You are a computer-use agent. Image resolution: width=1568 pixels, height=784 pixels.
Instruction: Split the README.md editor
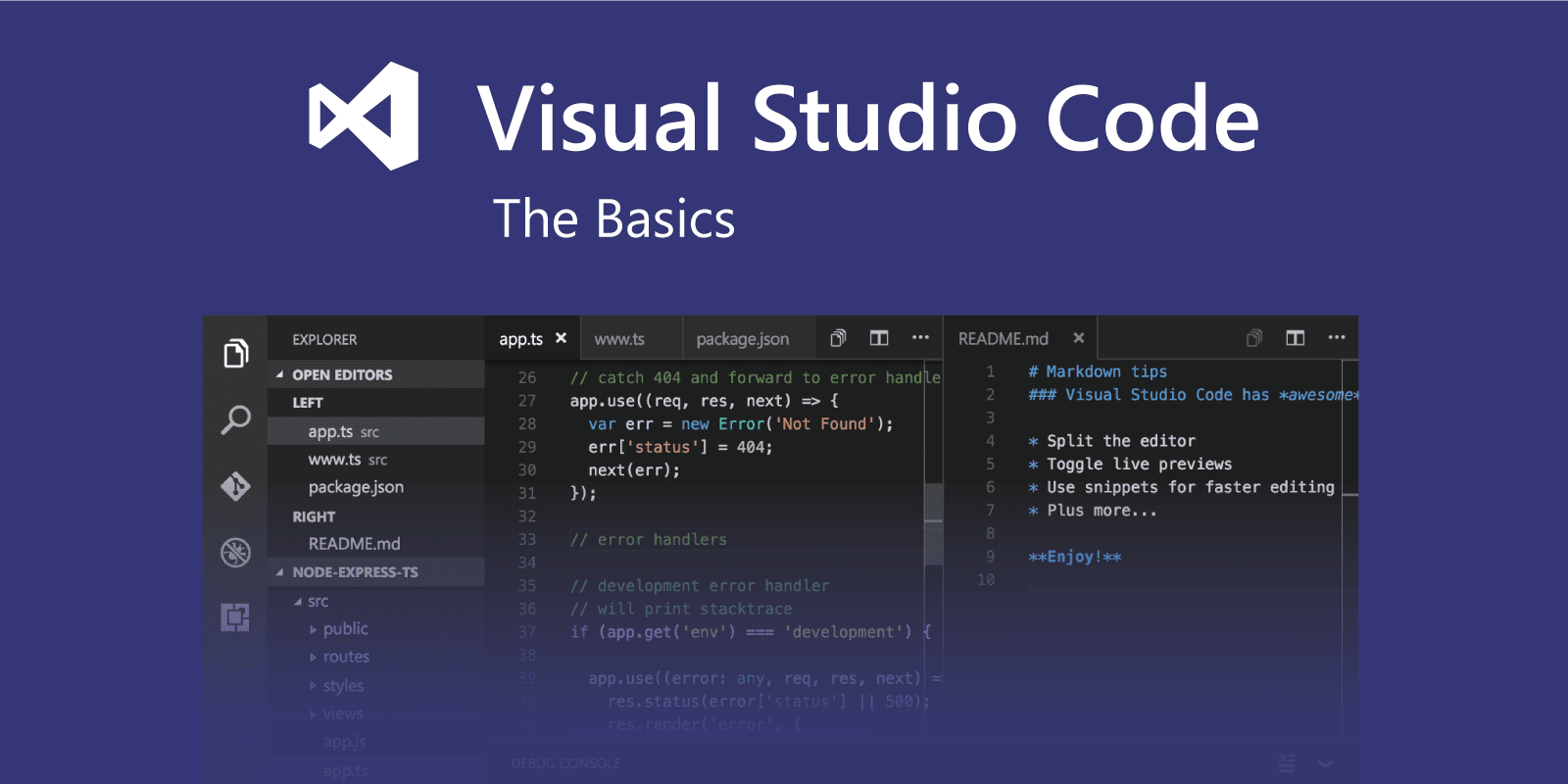click(1295, 338)
